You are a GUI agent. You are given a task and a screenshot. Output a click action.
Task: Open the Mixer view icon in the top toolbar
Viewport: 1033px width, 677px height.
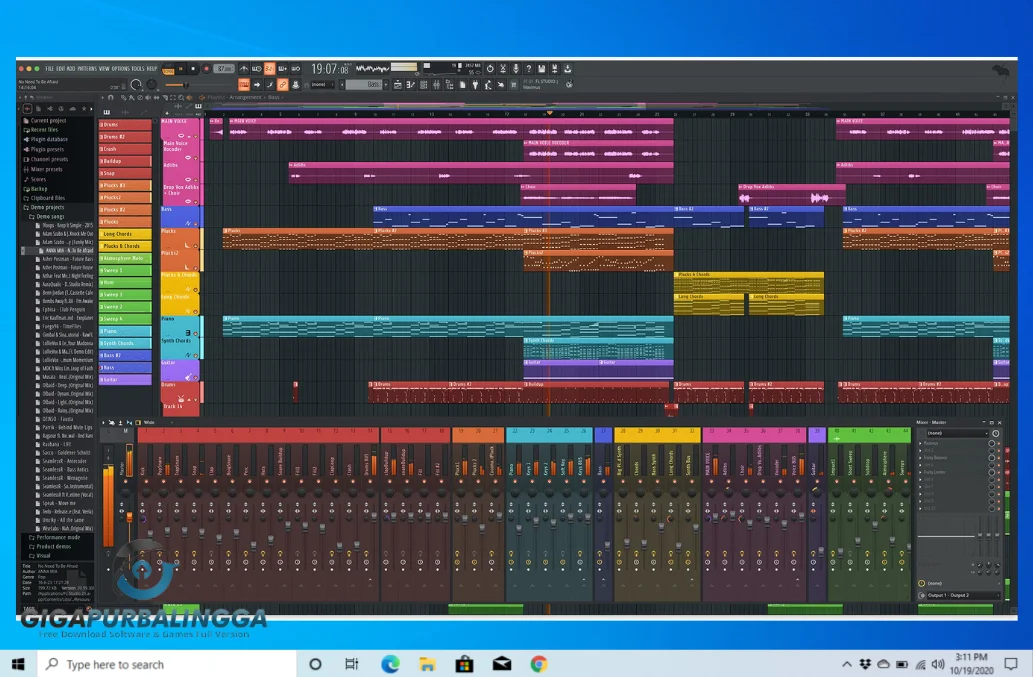click(x=437, y=85)
